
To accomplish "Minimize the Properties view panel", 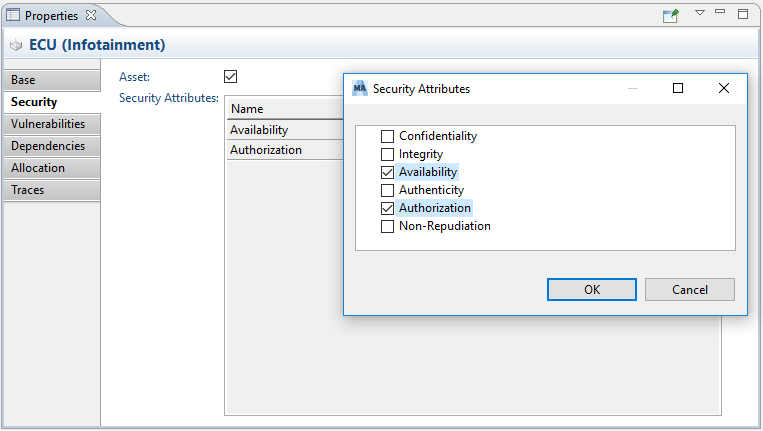I will [x=721, y=13].
